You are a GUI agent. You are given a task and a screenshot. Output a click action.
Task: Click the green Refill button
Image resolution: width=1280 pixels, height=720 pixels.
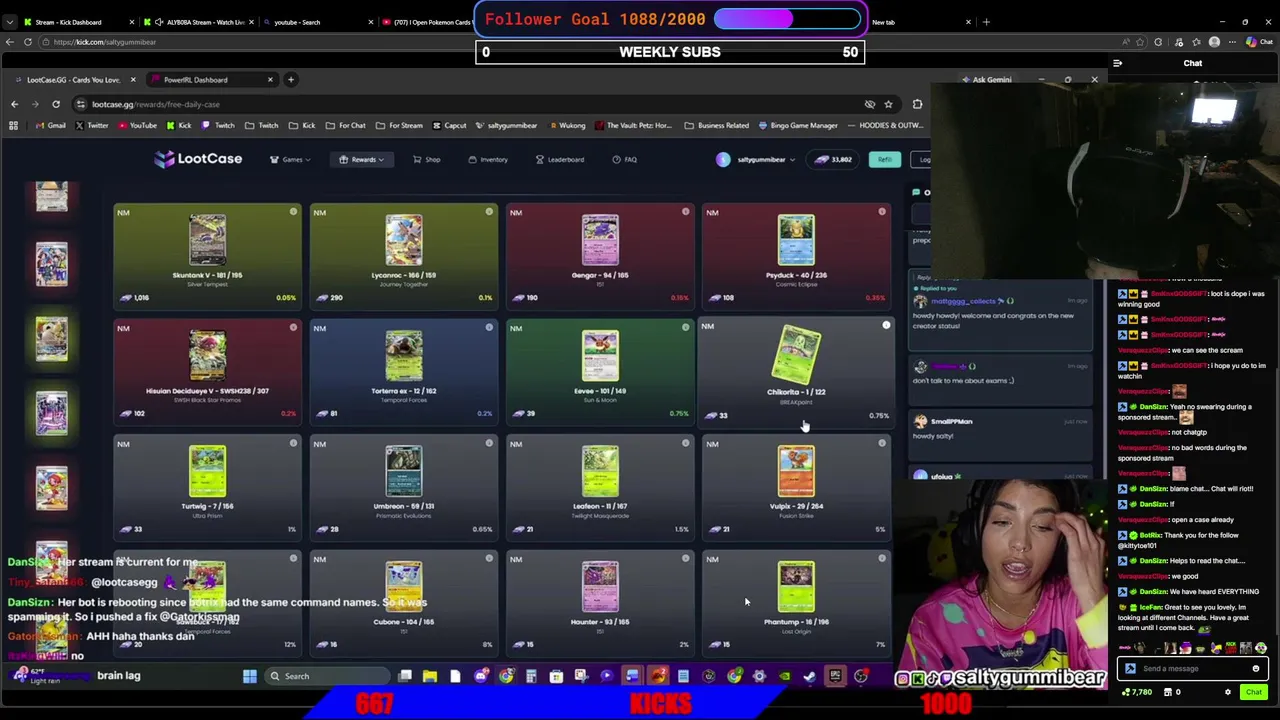884,159
